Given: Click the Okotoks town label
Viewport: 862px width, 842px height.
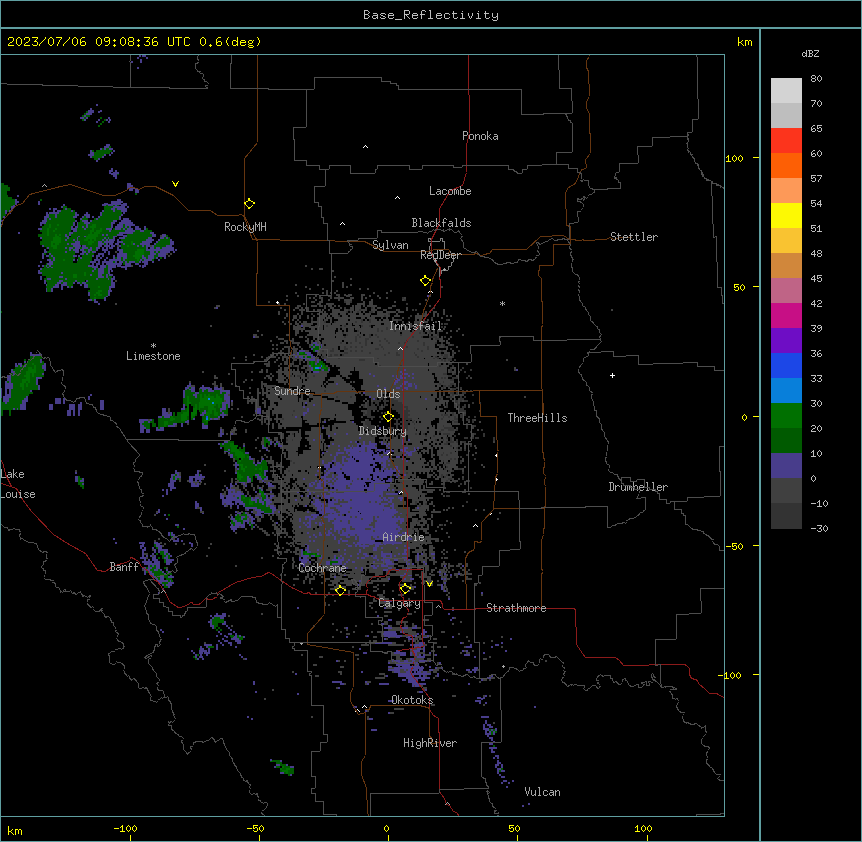Looking at the screenshot, I should pos(412,700).
